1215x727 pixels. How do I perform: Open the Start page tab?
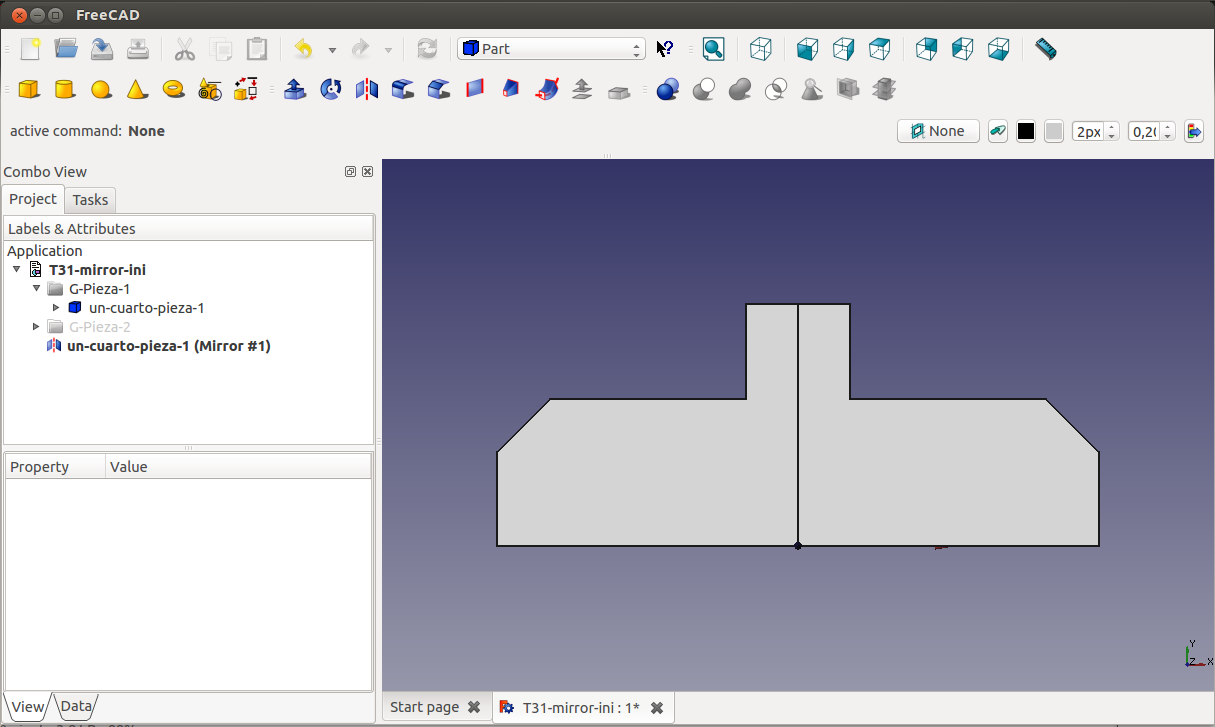pyautogui.click(x=424, y=707)
